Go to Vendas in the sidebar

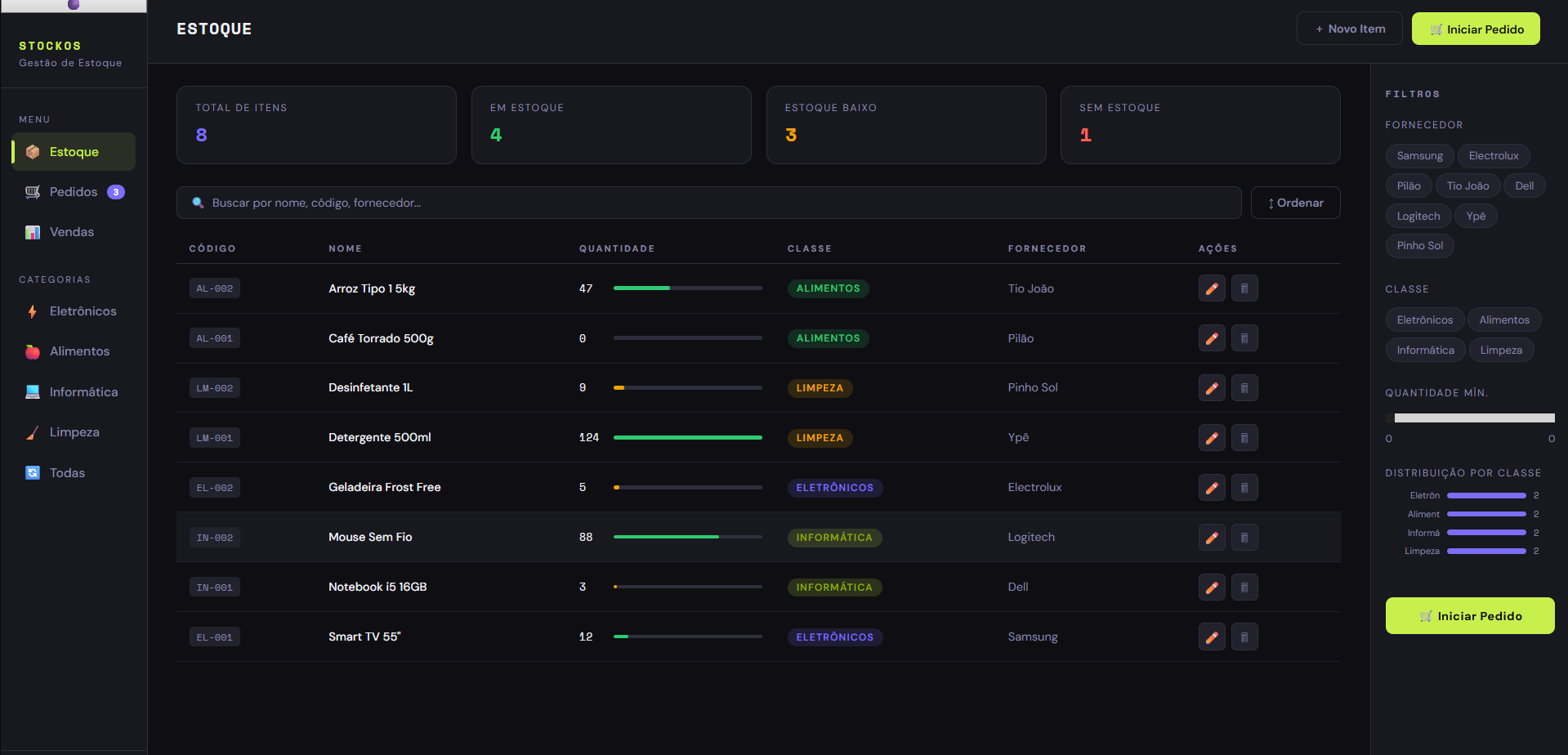(x=72, y=232)
